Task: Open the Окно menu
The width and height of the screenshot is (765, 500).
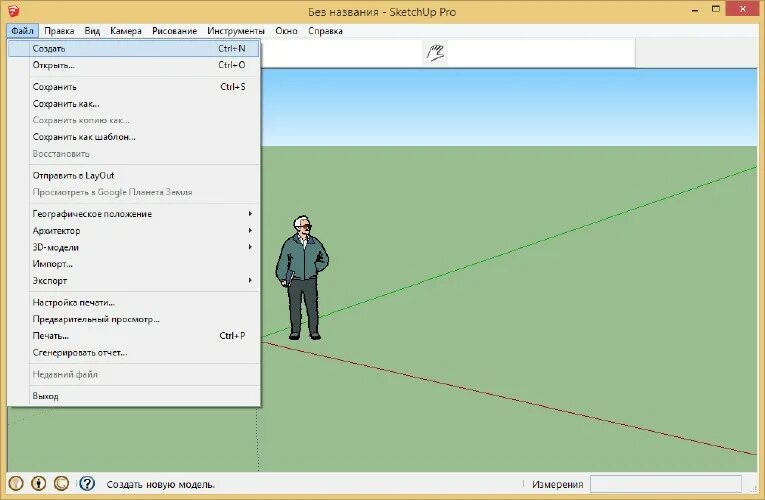Action: 286,31
